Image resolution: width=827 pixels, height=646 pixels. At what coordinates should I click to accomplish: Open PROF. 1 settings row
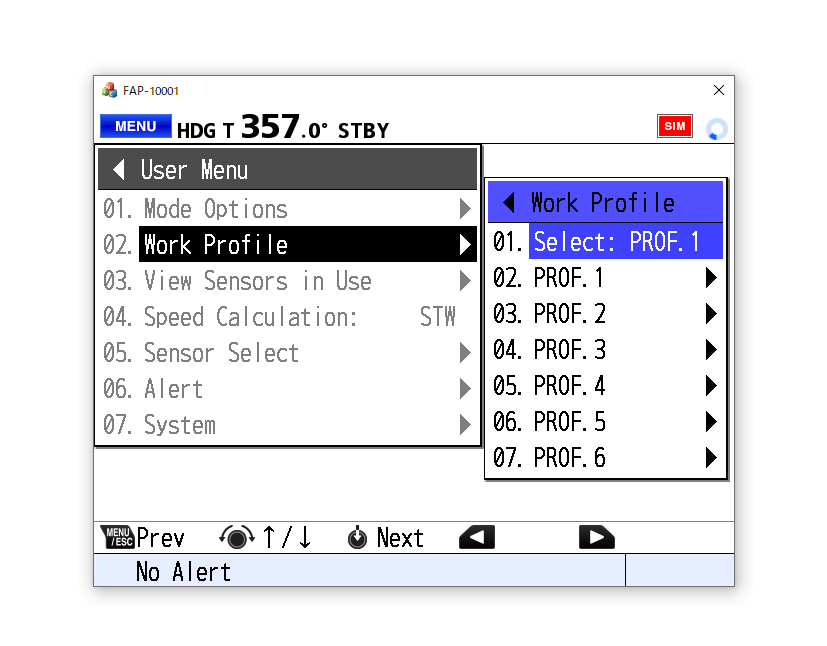point(605,277)
